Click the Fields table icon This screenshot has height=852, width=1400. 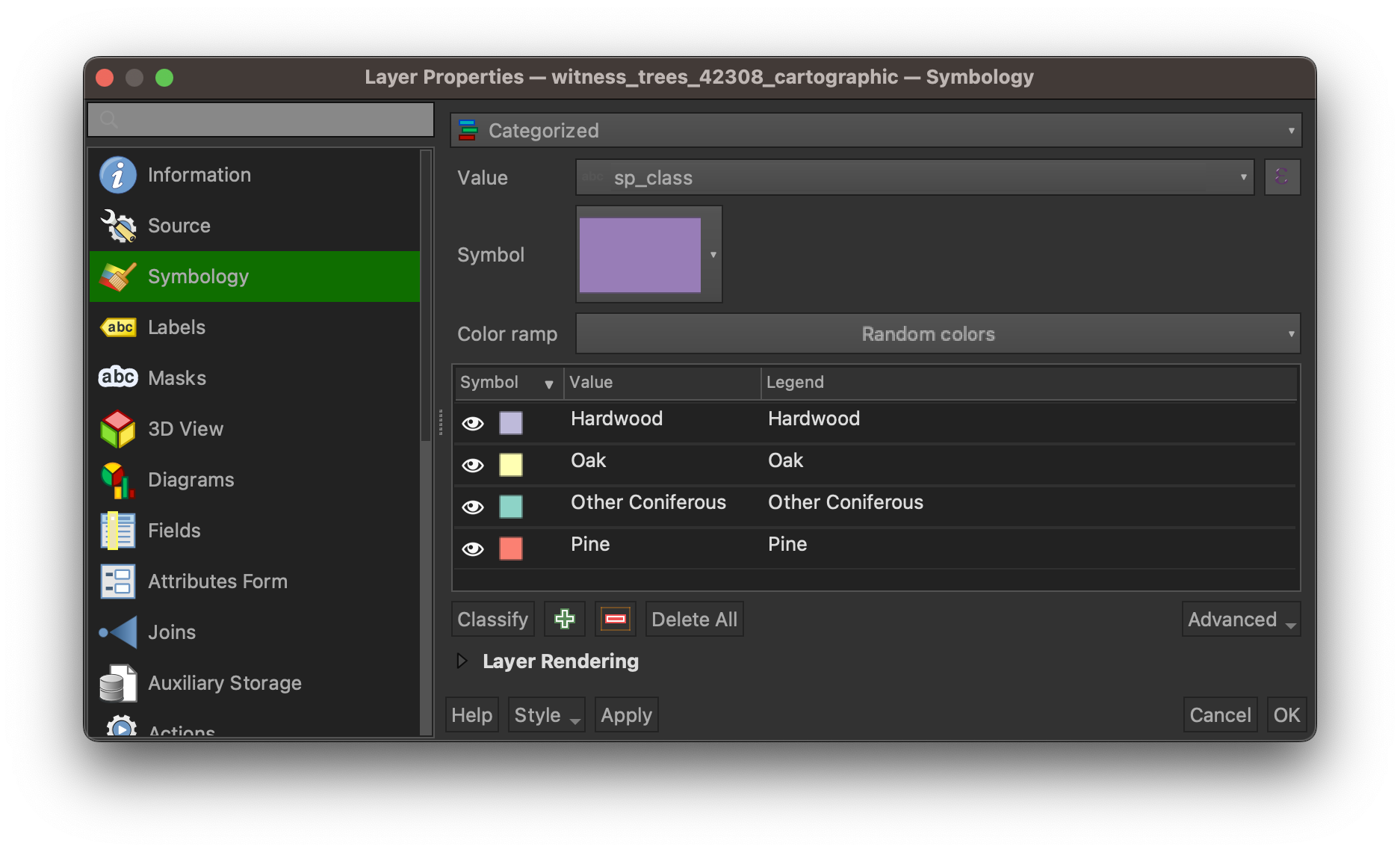(118, 531)
